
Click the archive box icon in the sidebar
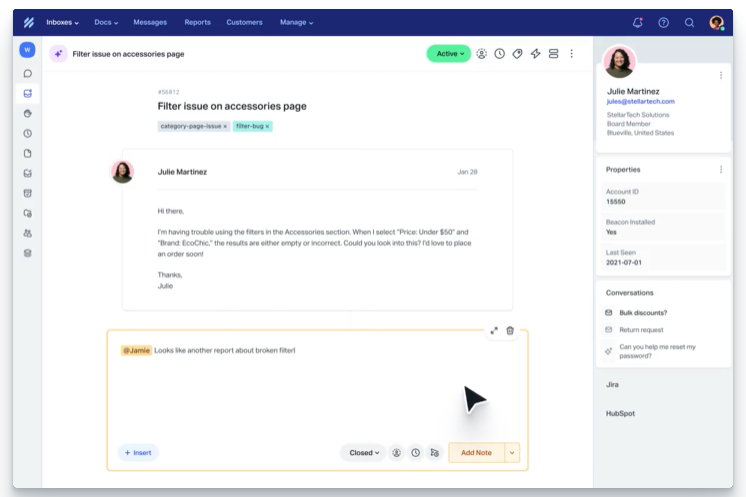click(28, 193)
